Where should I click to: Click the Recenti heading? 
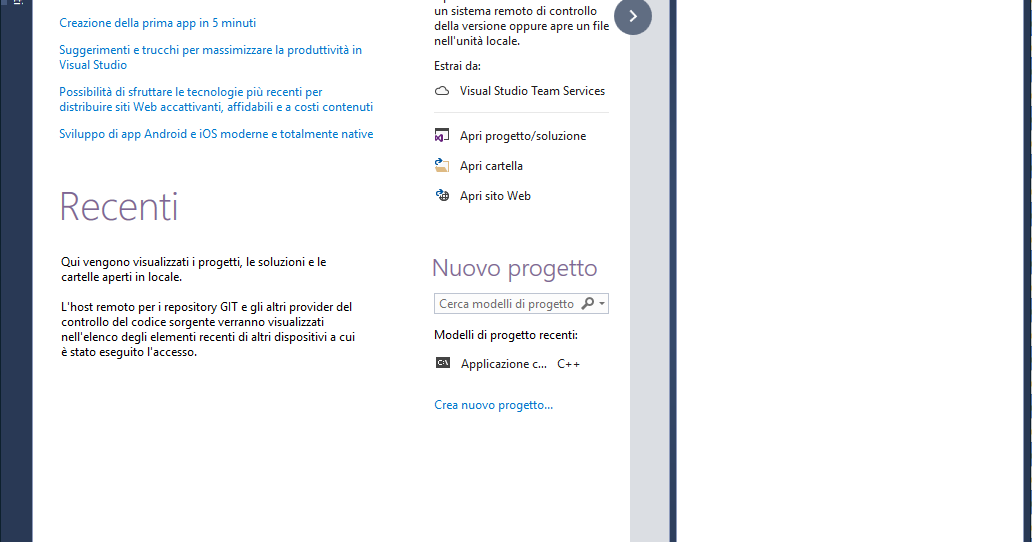click(x=119, y=207)
